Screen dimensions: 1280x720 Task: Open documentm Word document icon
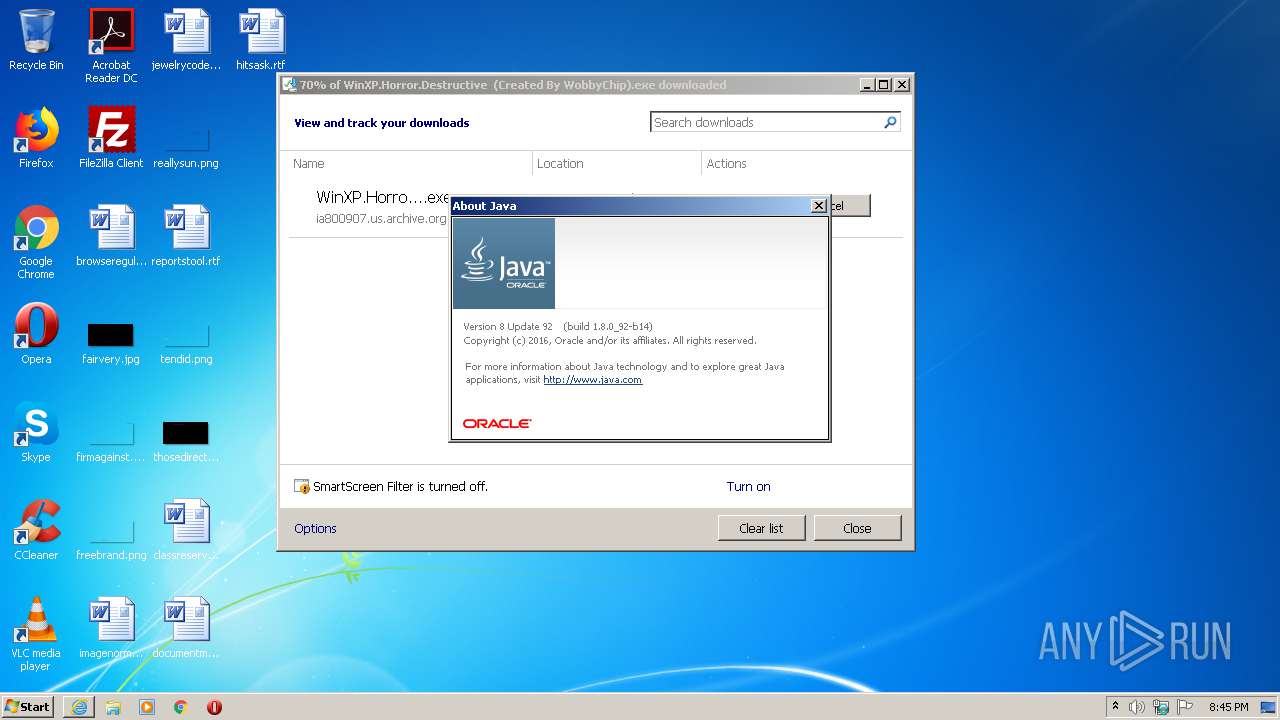click(x=186, y=628)
